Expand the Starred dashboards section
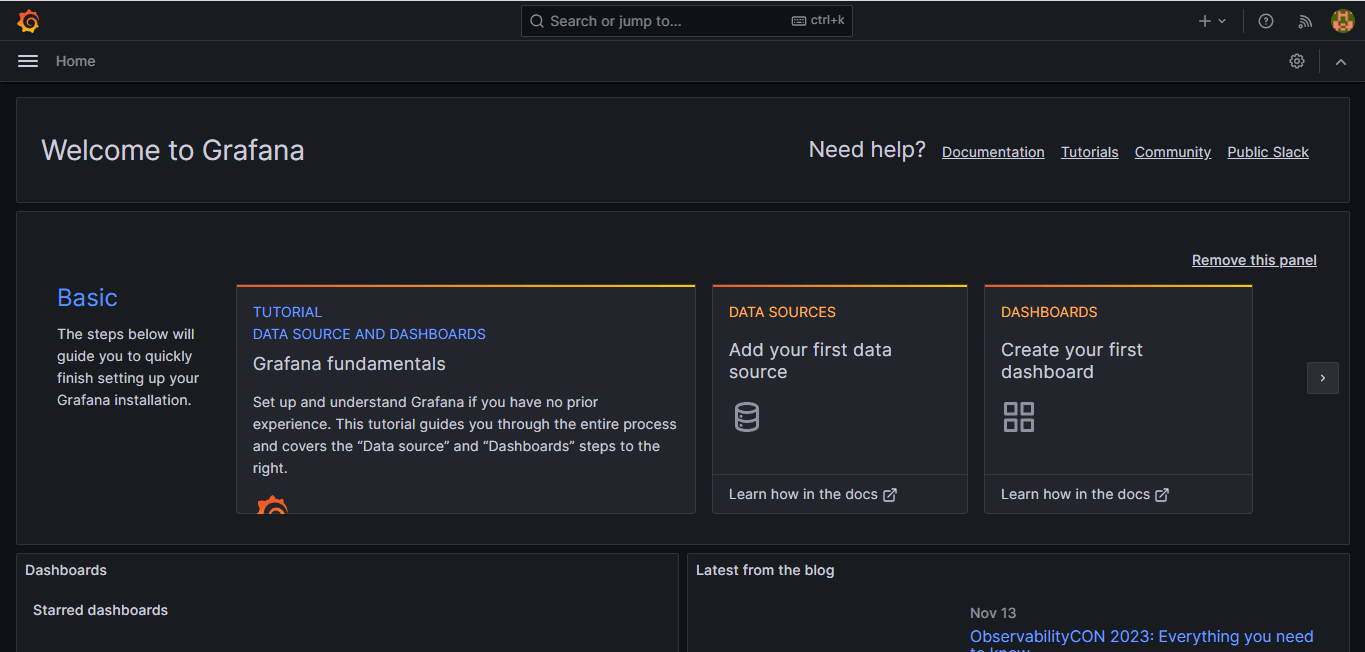The image size is (1365, 652). 100,610
